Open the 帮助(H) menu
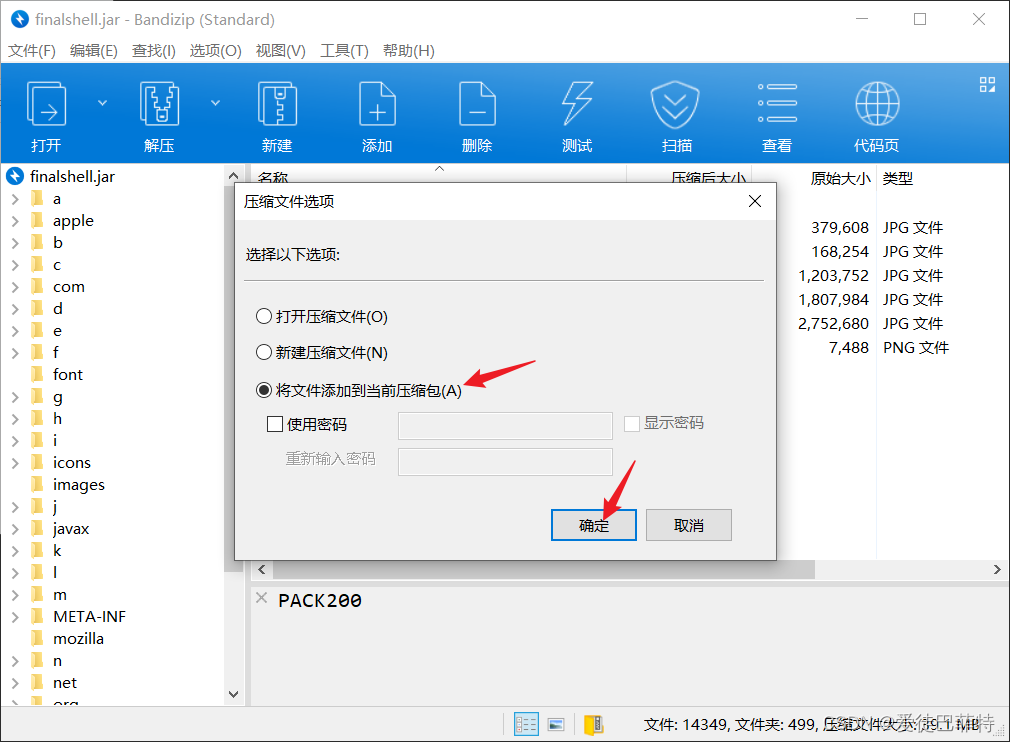Screen dimensions: 1010x742 tap(408, 50)
